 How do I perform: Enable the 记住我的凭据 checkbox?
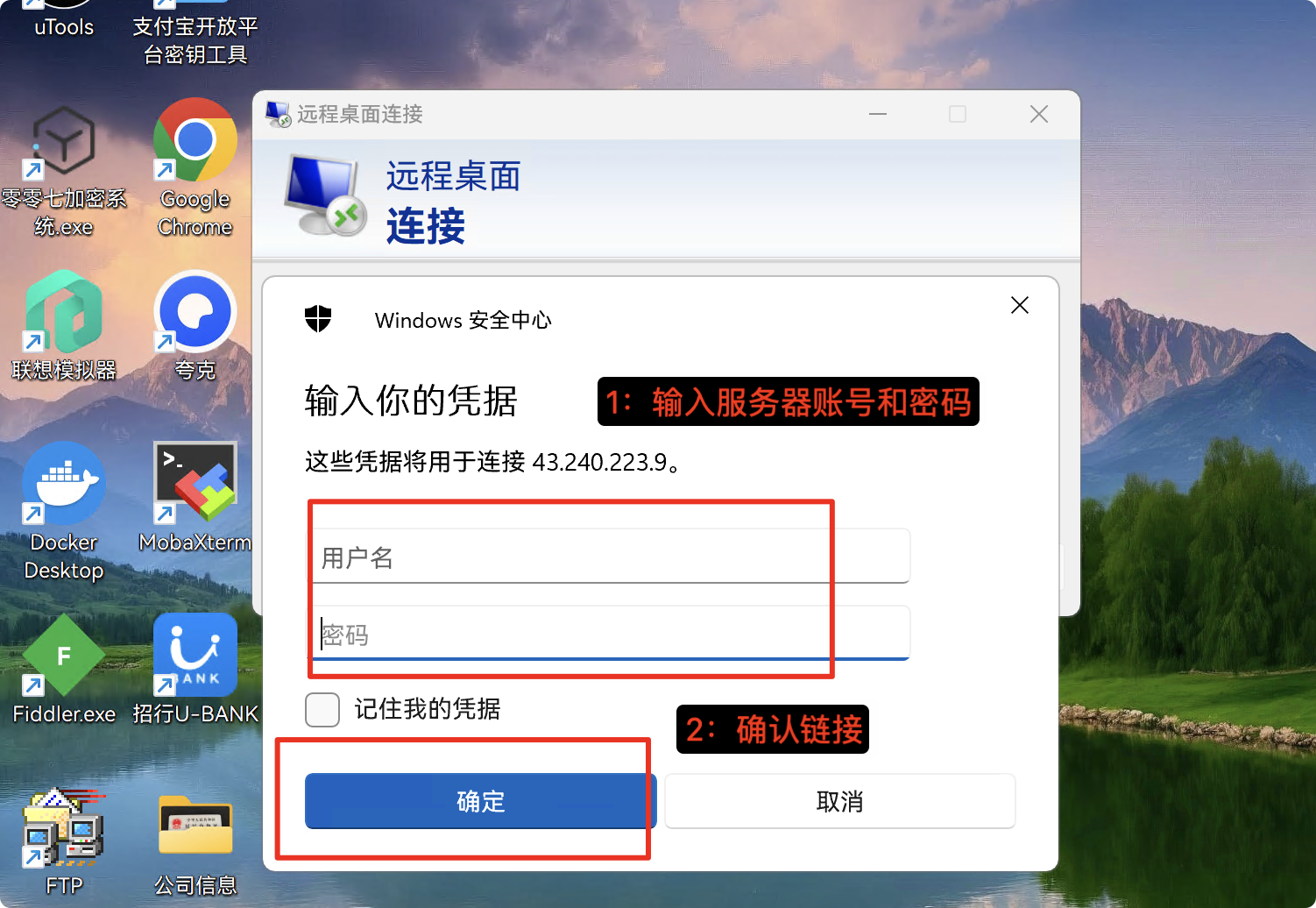322,709
